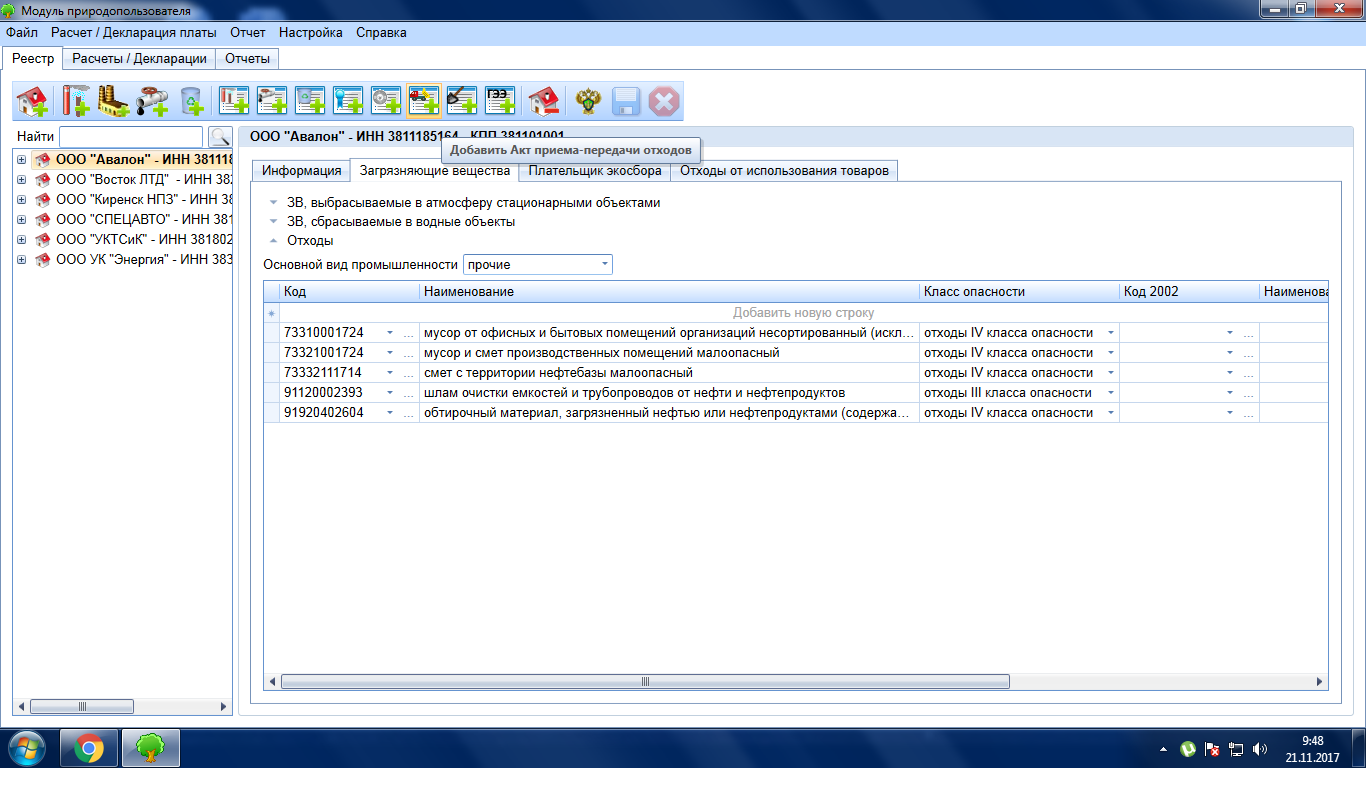Switch to the Плательщик экосбора tab
Screen dimensions: 1366x794
pyautogui.click(x=595, y=171)
